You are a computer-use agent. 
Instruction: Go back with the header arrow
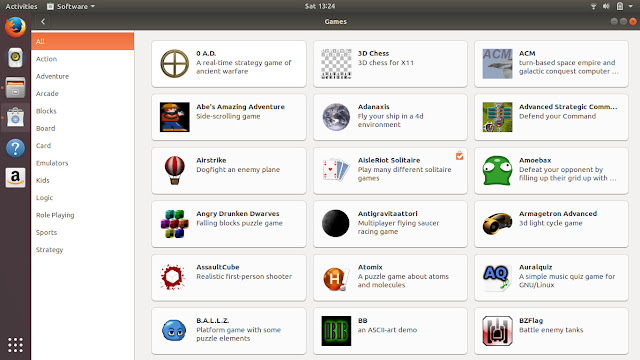tap(43, 22)
